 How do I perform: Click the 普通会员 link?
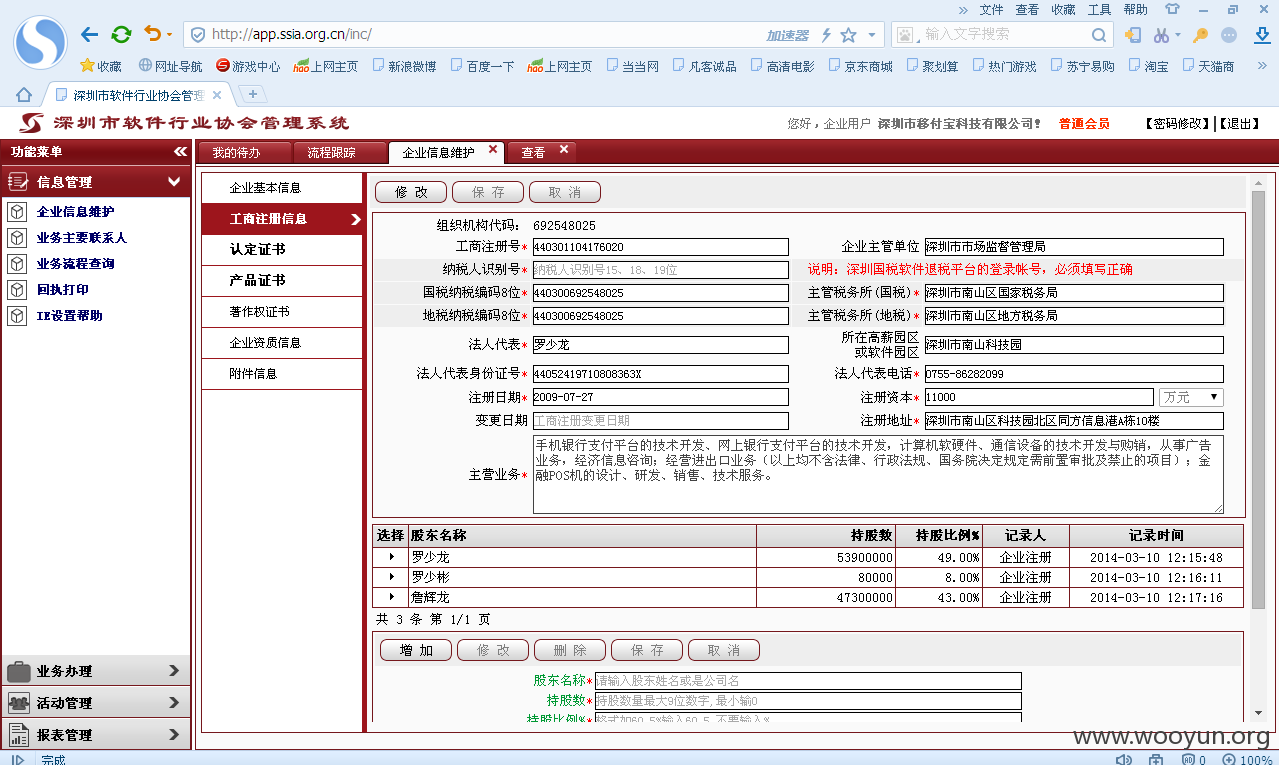[1084, 123]
